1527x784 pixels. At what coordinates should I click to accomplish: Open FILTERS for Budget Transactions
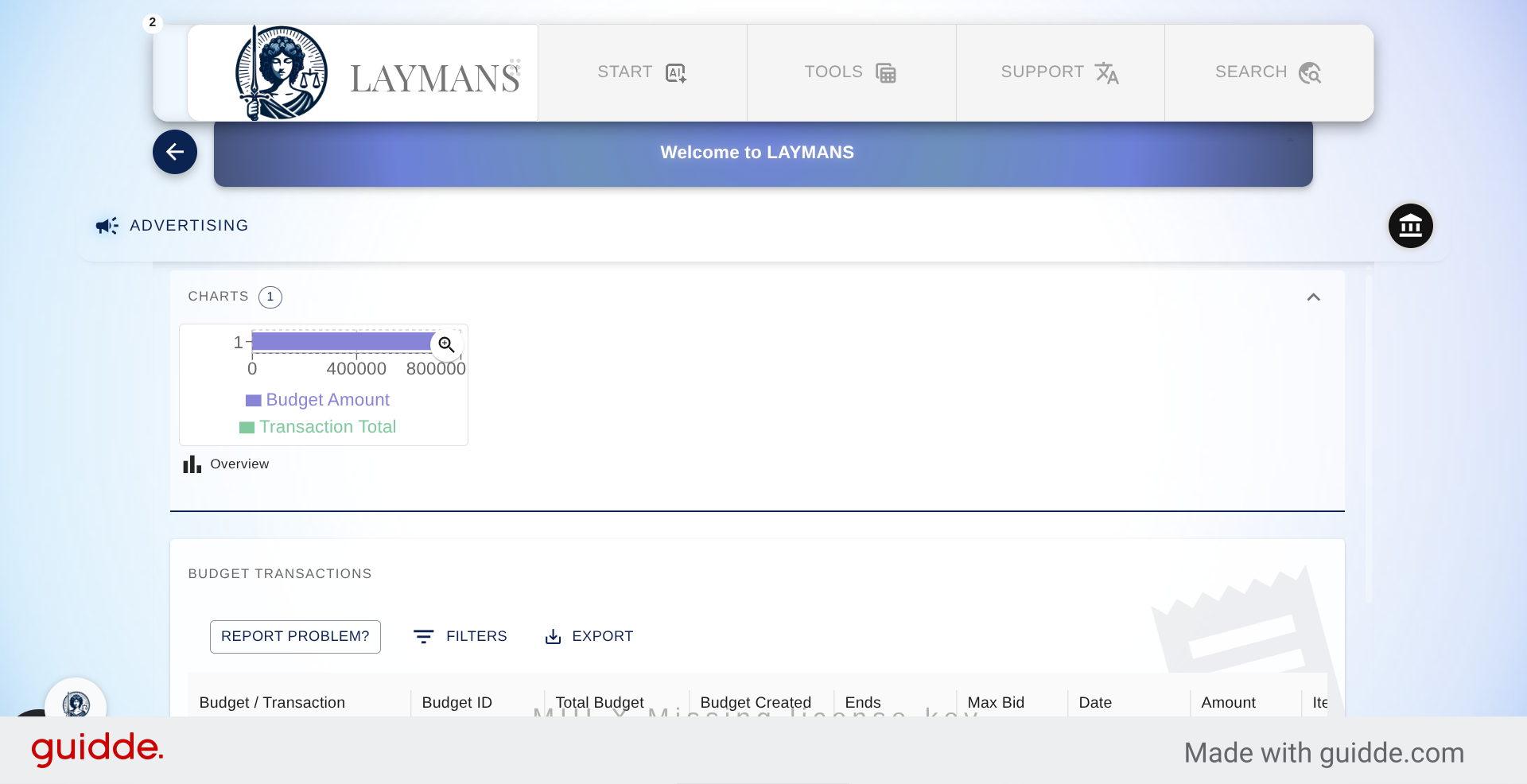point(460,636)
